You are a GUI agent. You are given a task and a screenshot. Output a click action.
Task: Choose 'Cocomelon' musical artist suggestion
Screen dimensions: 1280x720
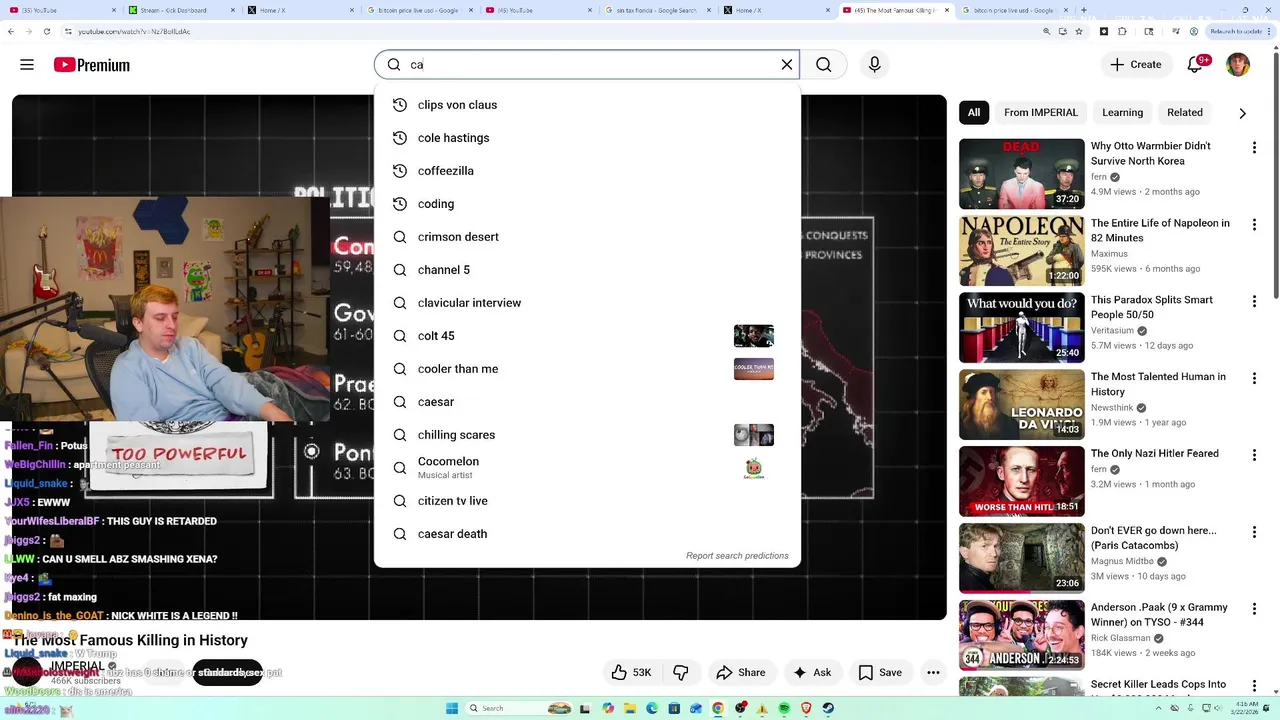pos(587,468)
